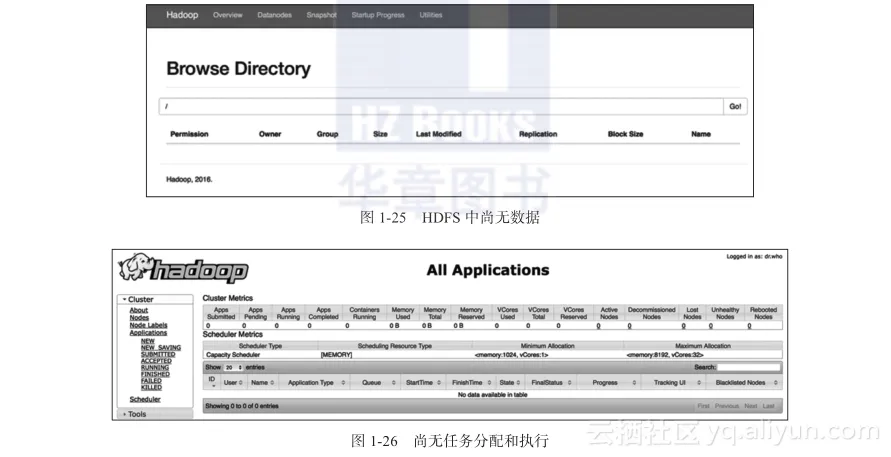Viewport: 891px width, 457px height.
Task: Click the Next pagination button
Action: (x=751, y=406)
